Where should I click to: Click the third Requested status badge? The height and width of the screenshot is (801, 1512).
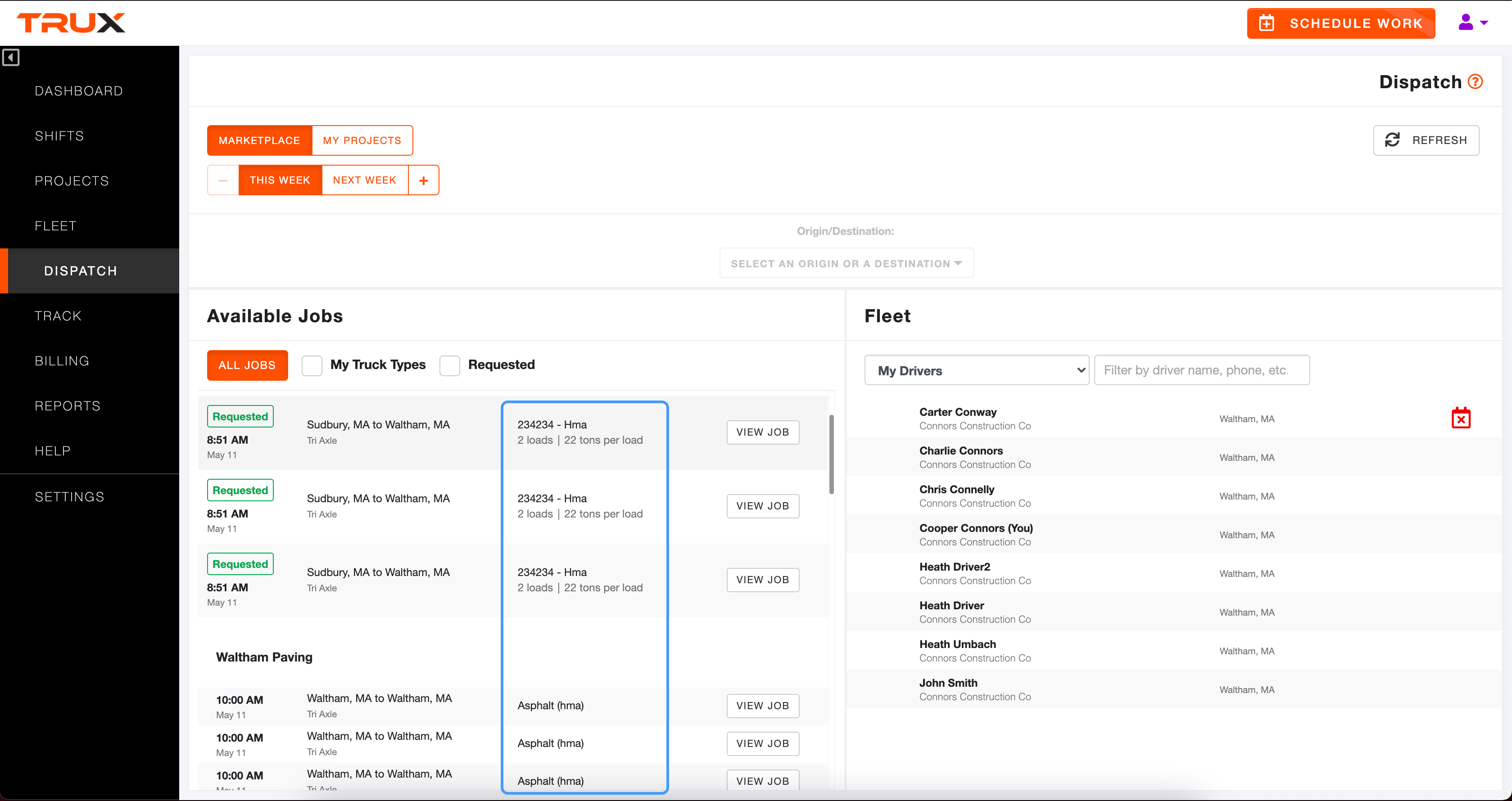(240, 564)
